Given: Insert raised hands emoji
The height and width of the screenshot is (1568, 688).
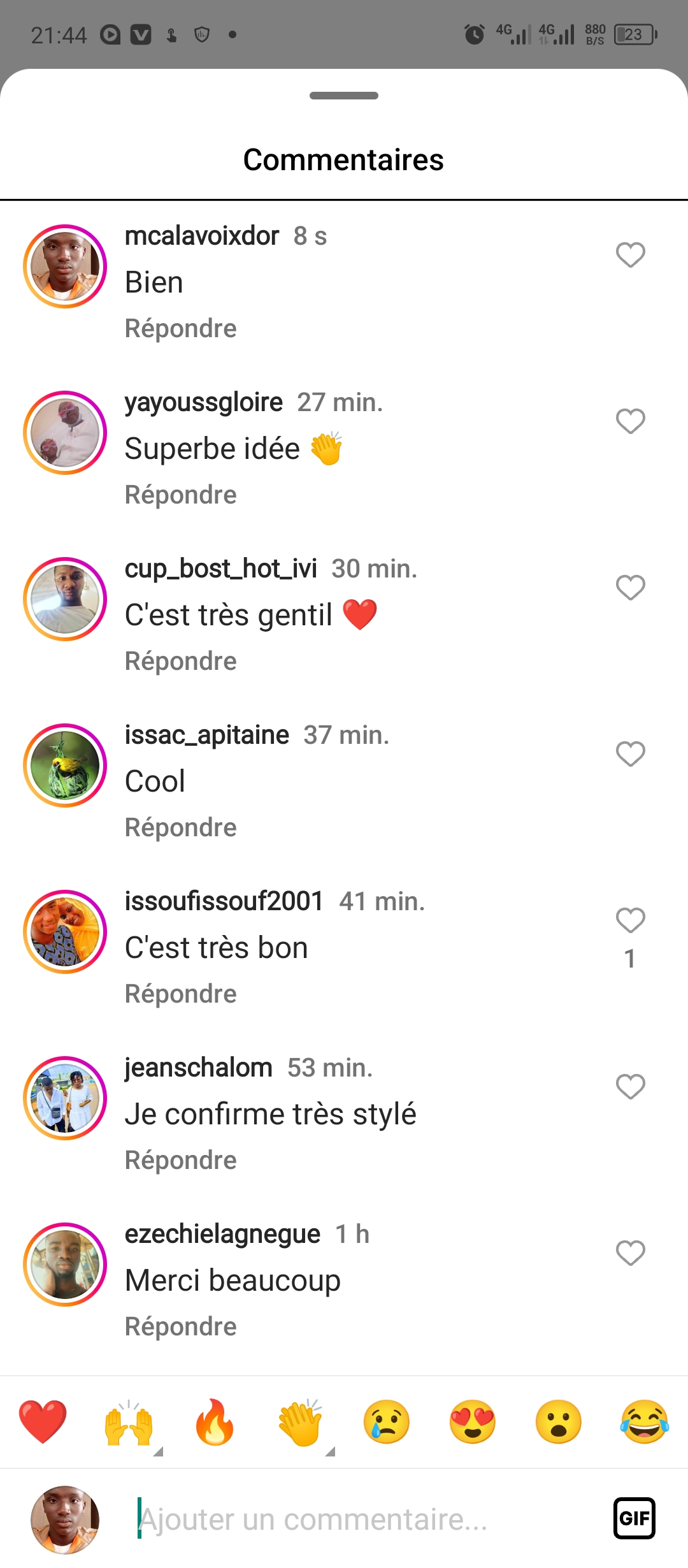Looking at the screenshot, I should point(129,1421).
